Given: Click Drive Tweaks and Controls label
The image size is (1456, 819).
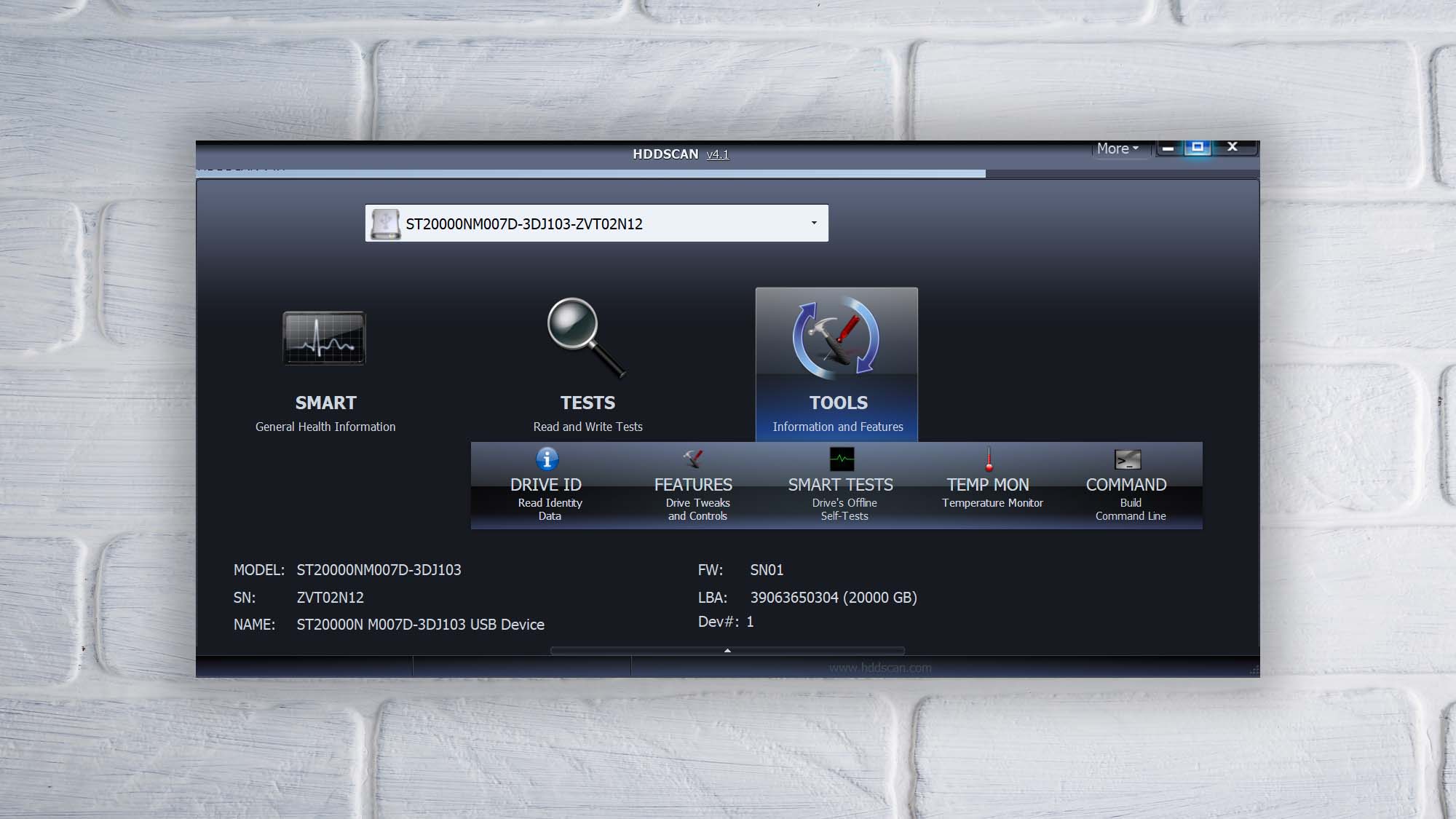Looking at the screenshot, I should click(x=697, y=509).
